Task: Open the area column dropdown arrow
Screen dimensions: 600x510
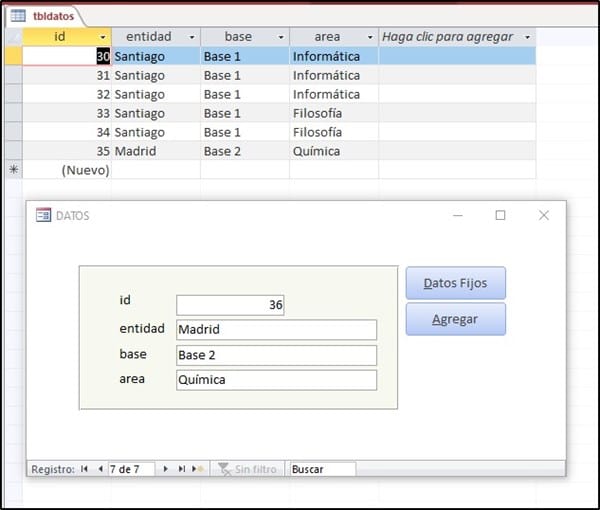Action: 370,37
